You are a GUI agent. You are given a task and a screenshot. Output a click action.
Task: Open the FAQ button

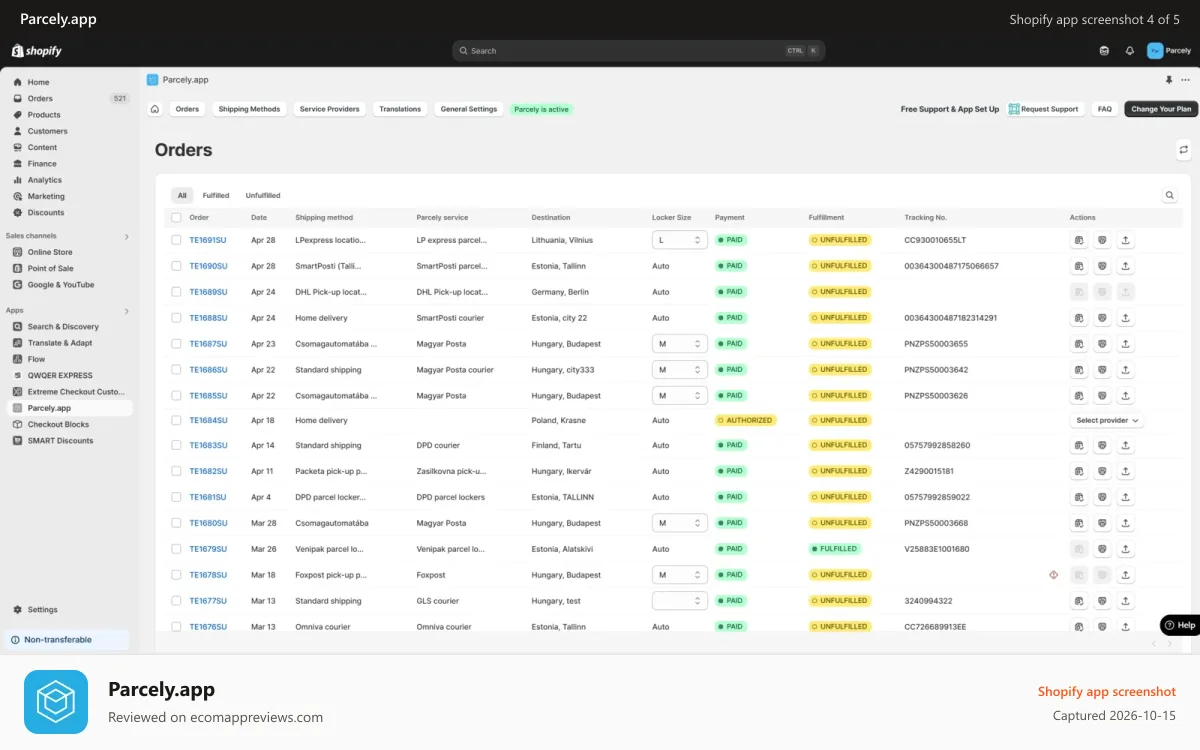click(x=1105, y=109)
